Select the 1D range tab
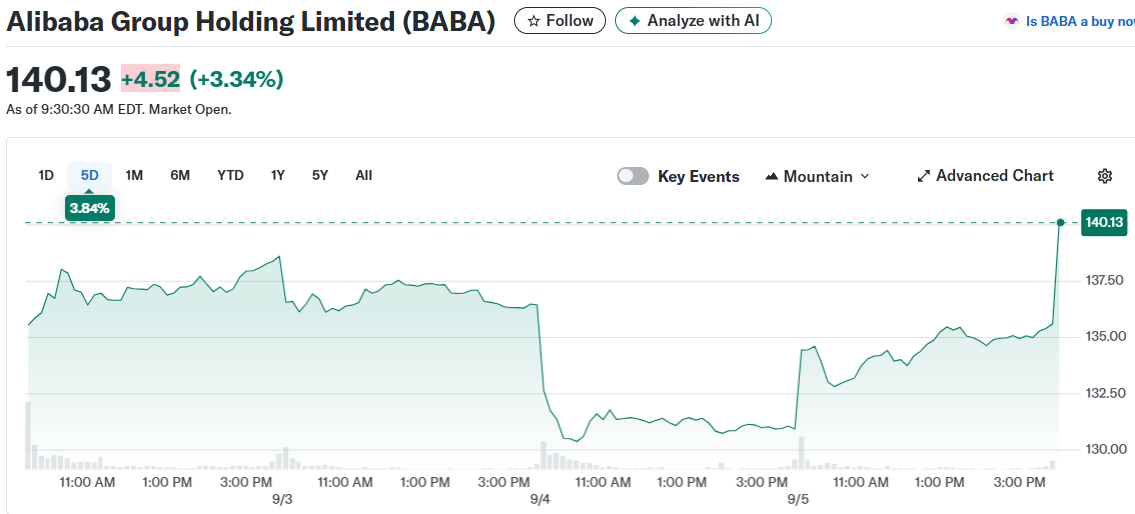 pos(46,175)
